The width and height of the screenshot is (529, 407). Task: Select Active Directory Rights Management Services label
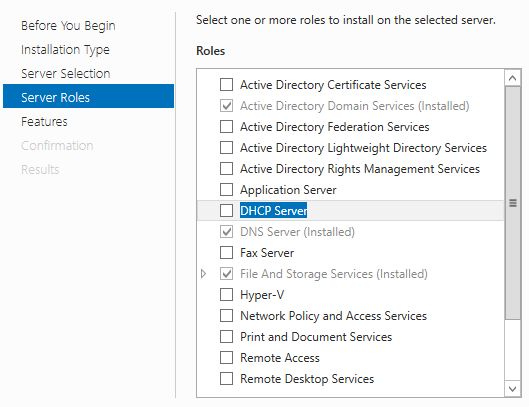[360, 169]
